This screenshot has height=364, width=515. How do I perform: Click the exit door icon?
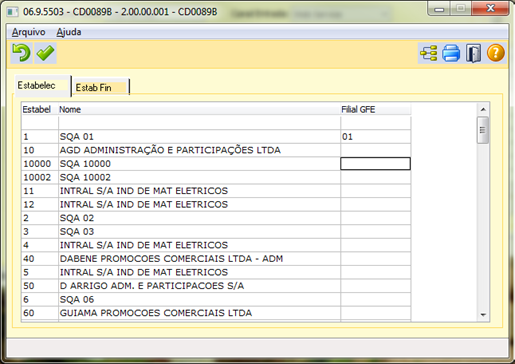tap(473, 53)
